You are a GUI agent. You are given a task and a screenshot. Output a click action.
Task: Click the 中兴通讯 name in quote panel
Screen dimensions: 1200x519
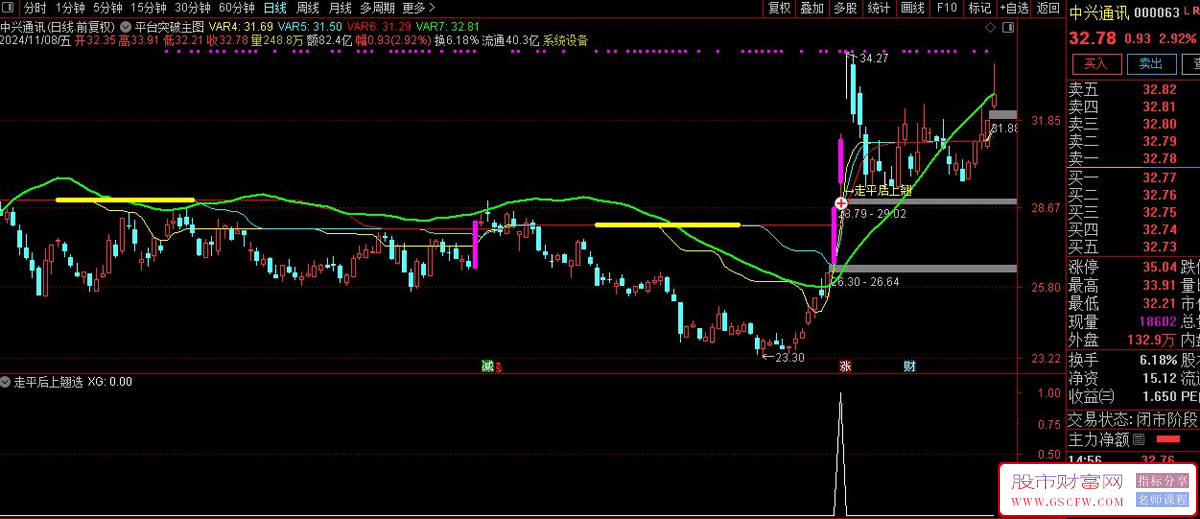[x=1099, y=13]
